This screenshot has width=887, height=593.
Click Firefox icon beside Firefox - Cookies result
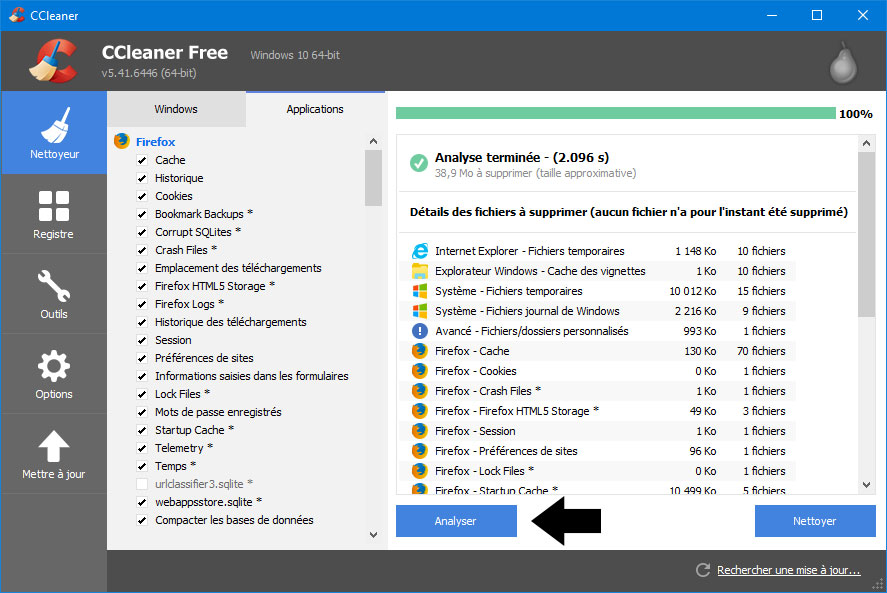pyautogui.click(x=420, y=371)
